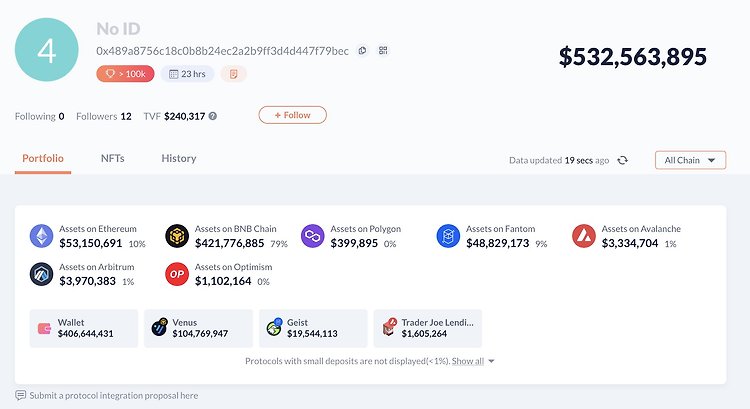Refresh portfolio data icon
750x409 pixels.
[622, 160]
